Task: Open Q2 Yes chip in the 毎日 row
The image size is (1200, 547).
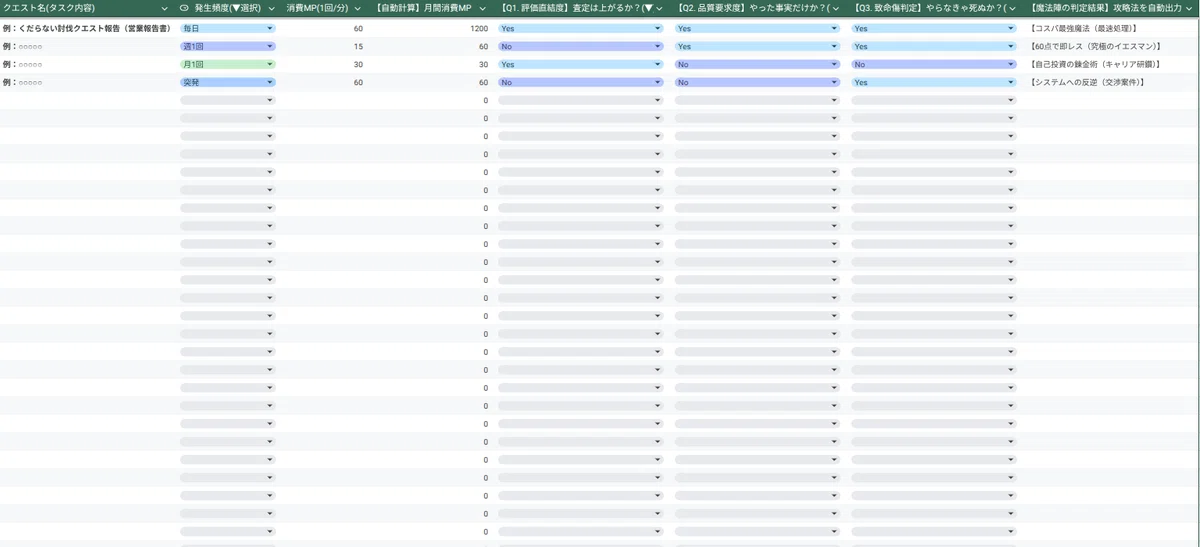Action: coord(757,28)
